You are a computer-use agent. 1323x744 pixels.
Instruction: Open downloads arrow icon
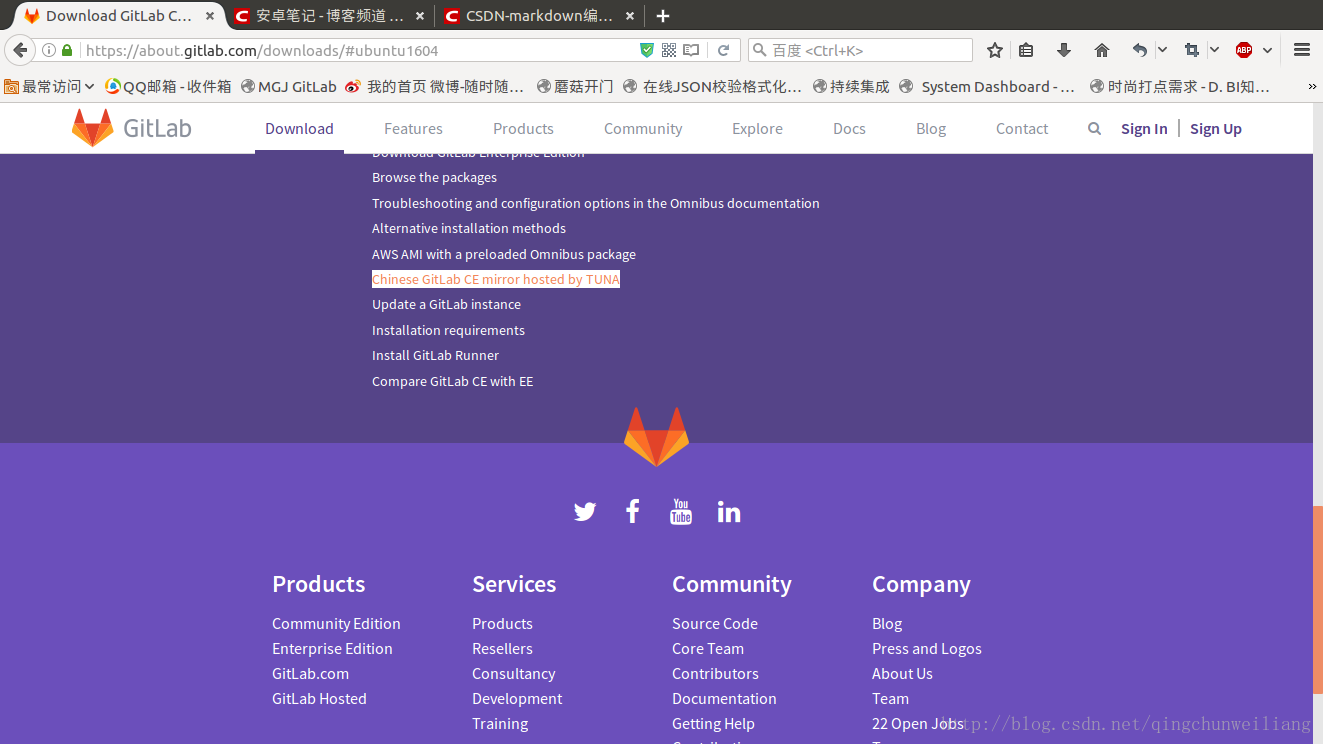(1064, 50)
